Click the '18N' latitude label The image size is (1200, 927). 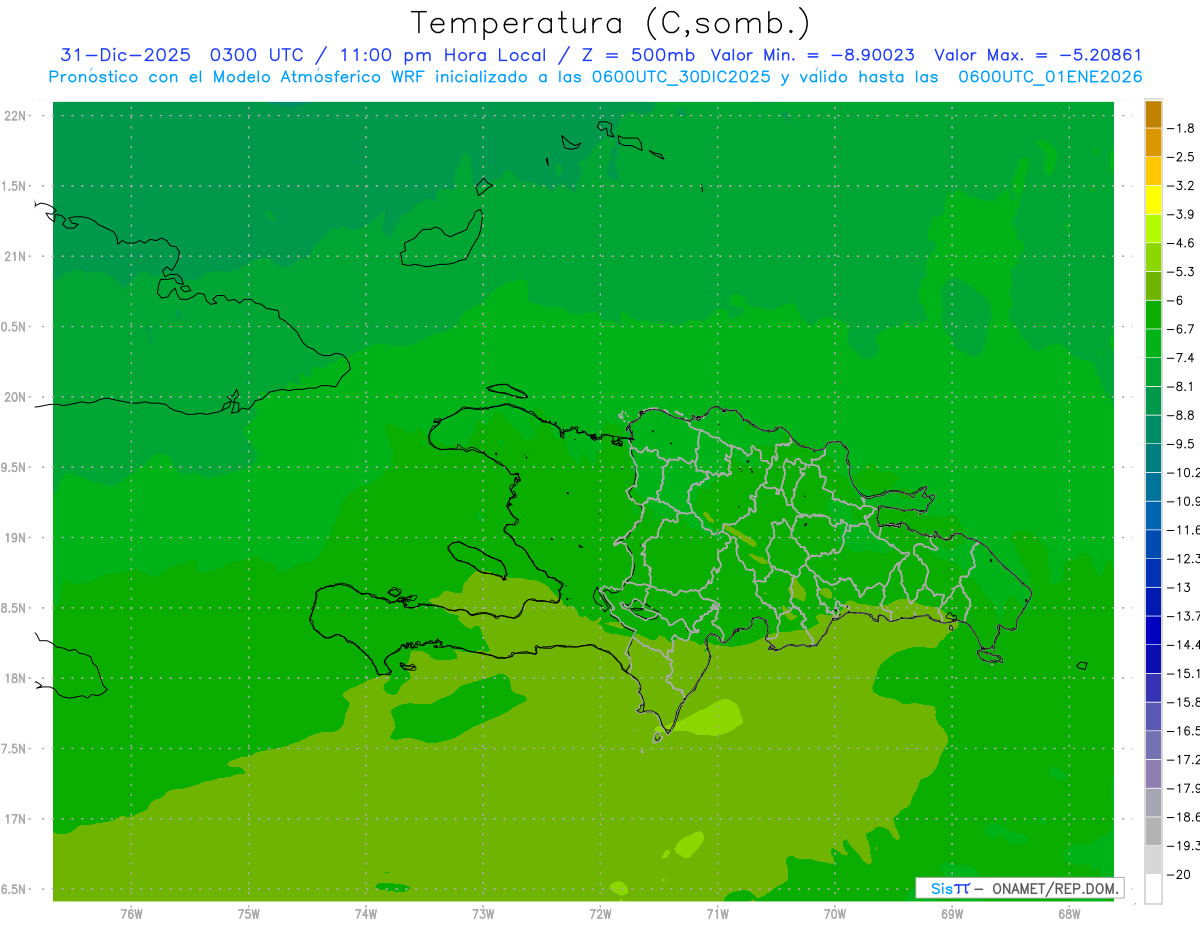pyautogui.click(x=15, y=678)
